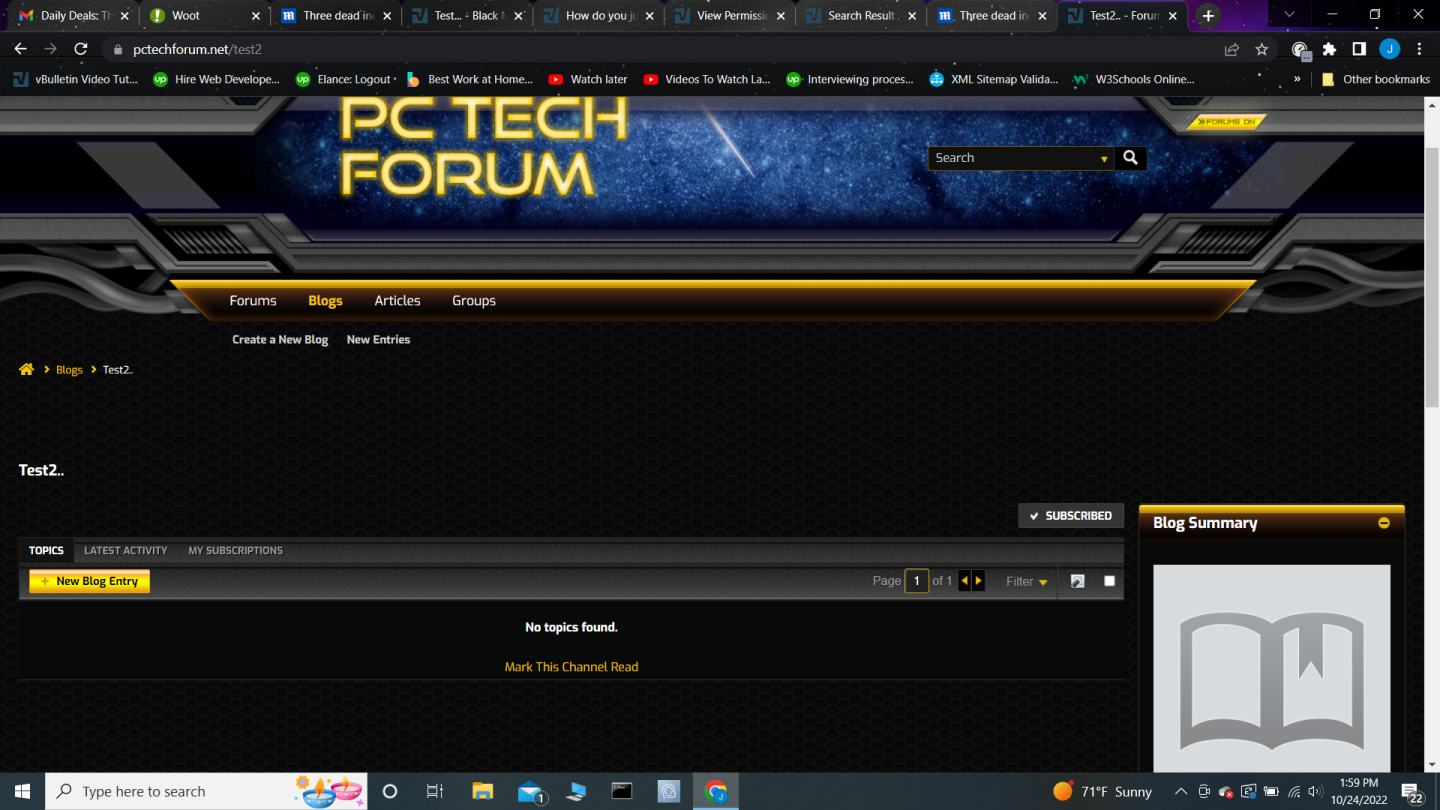Switch to Latest Activity tab
This screenshot has height=810, width=1440.
coord(125,551)
